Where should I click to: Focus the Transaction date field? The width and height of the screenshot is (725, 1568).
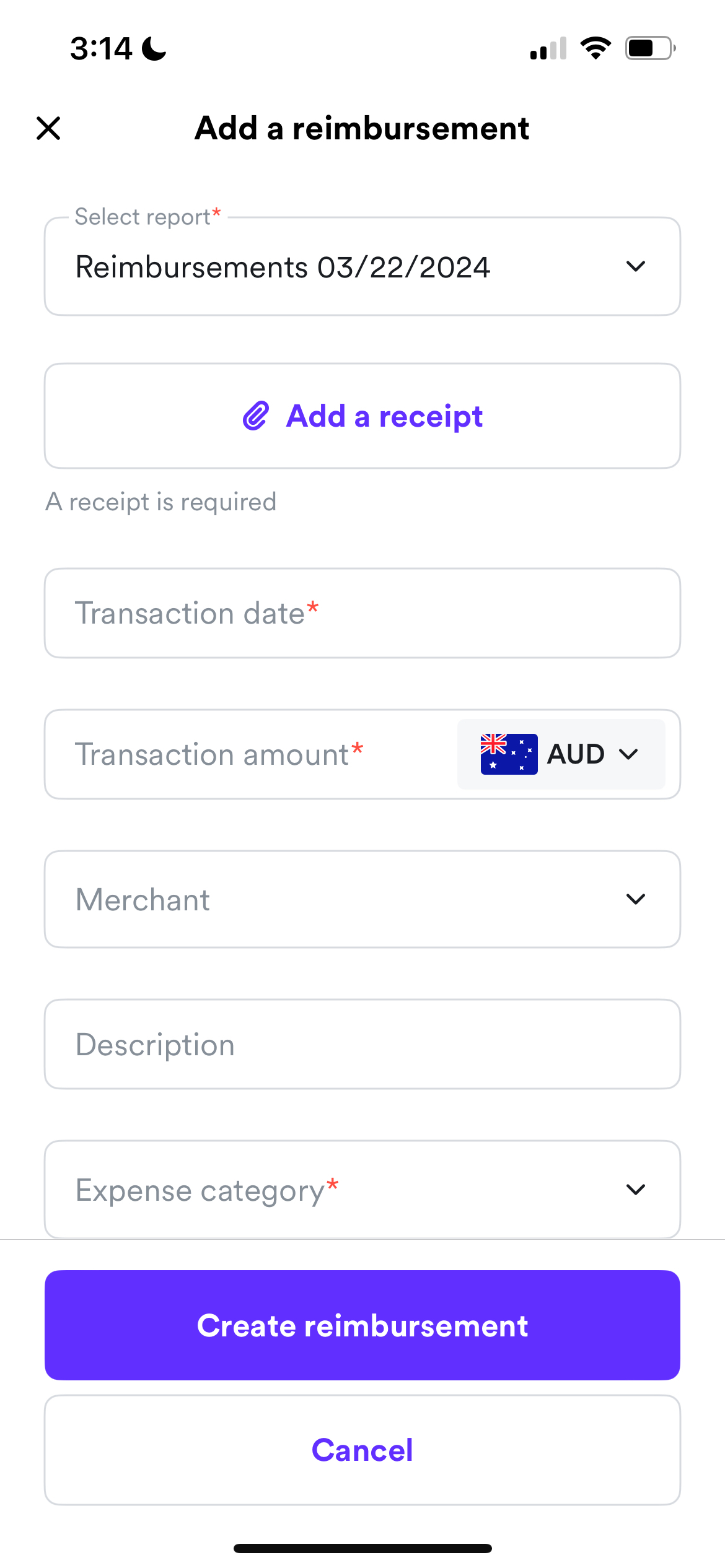(x=362, y=613)
